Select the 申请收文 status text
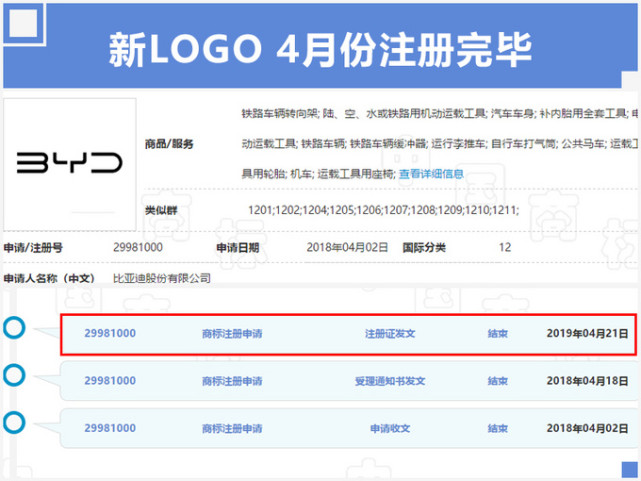This screenshot has width=641, height=481. click(390, 429)
